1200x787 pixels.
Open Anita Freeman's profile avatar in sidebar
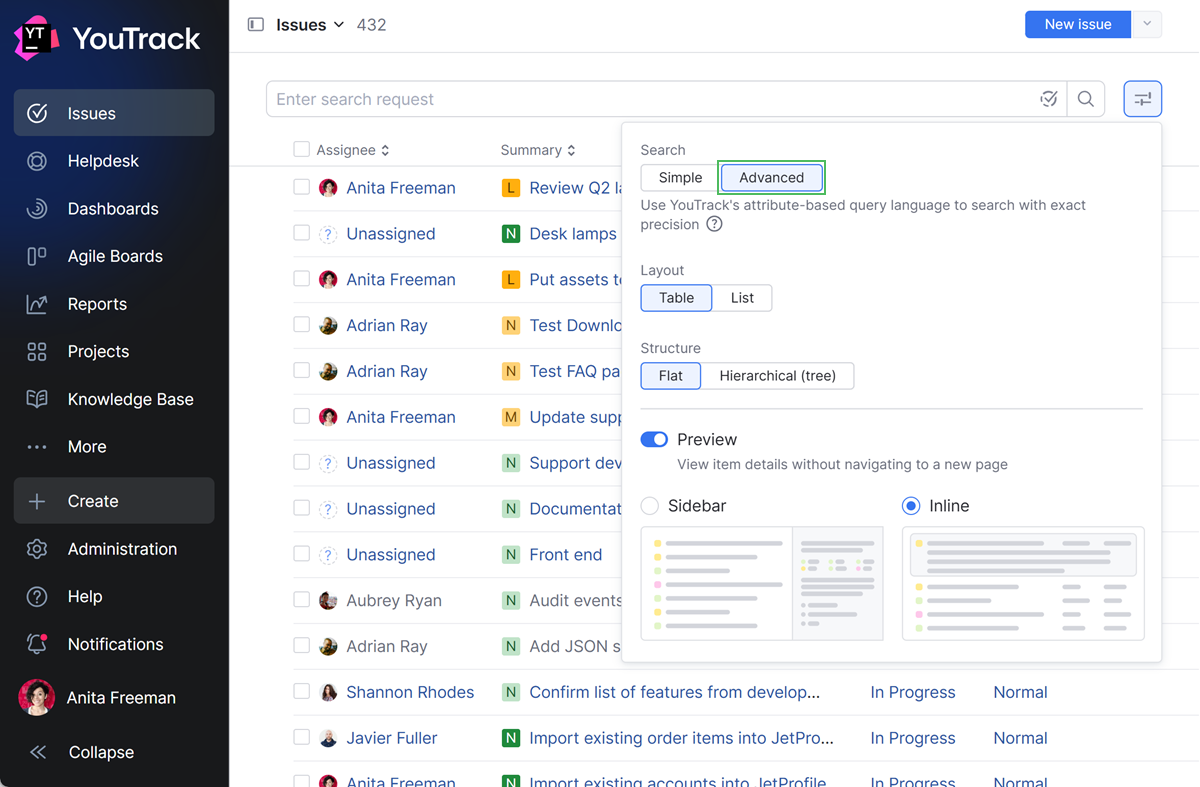[x=37, y=698]
